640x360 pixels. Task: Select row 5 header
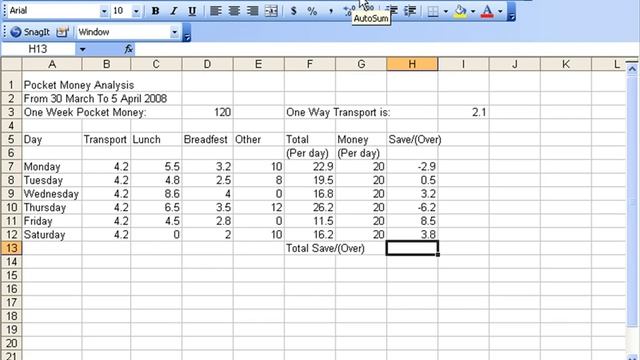(11, 139)
